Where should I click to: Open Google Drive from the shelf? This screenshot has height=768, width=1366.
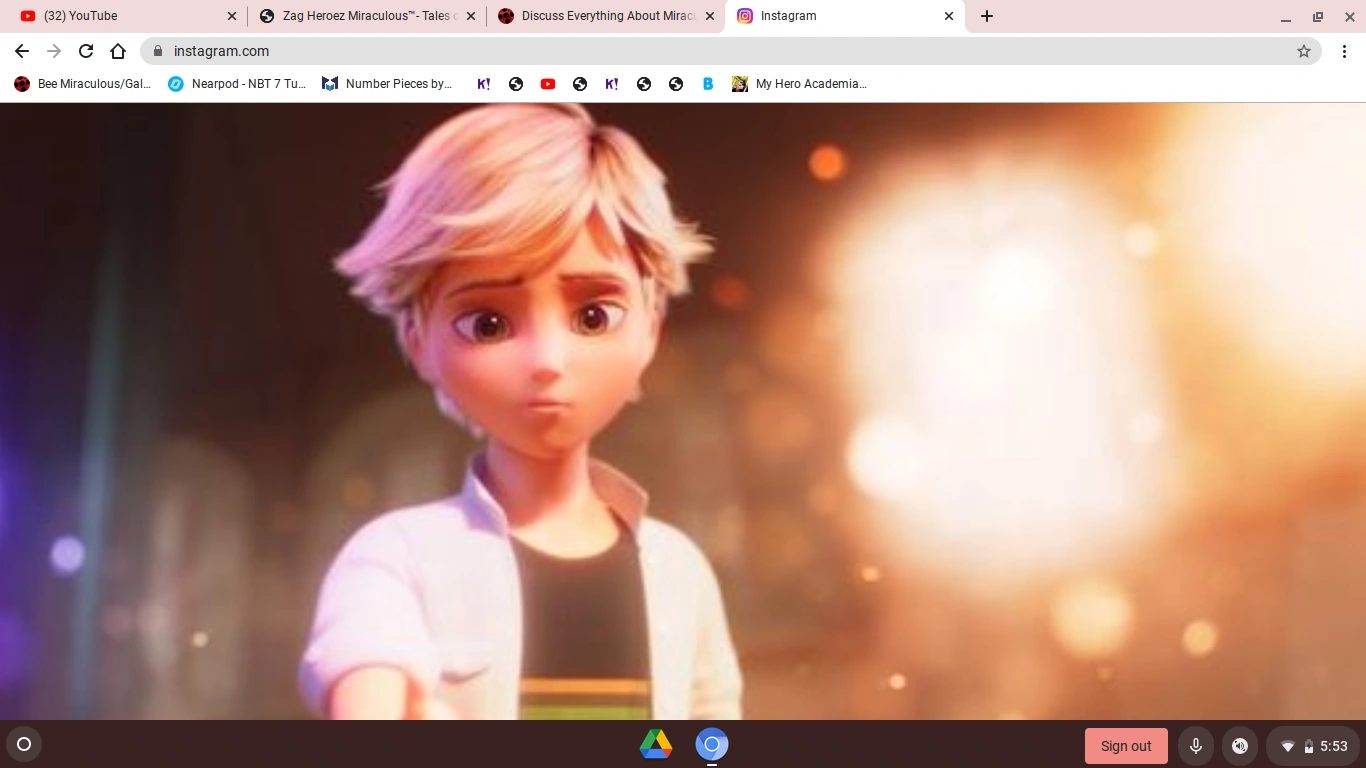[656, 745]
